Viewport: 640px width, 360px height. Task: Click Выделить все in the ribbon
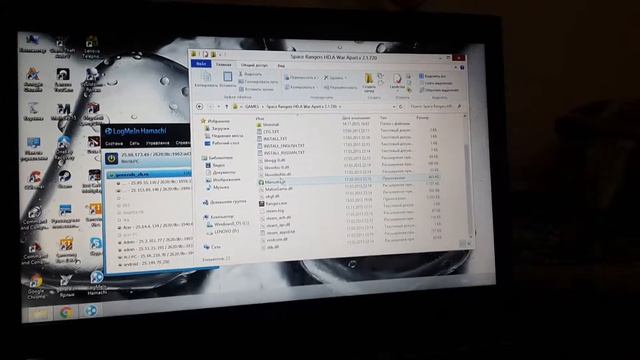tap(433, 76)
